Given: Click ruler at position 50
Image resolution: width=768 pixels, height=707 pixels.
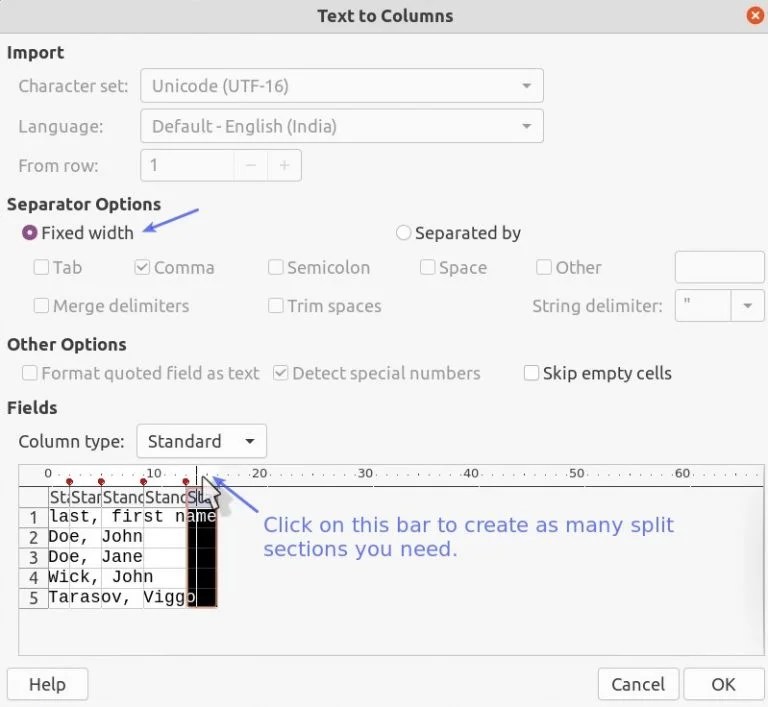Looking at the screenshot, I should coord(577,474).
